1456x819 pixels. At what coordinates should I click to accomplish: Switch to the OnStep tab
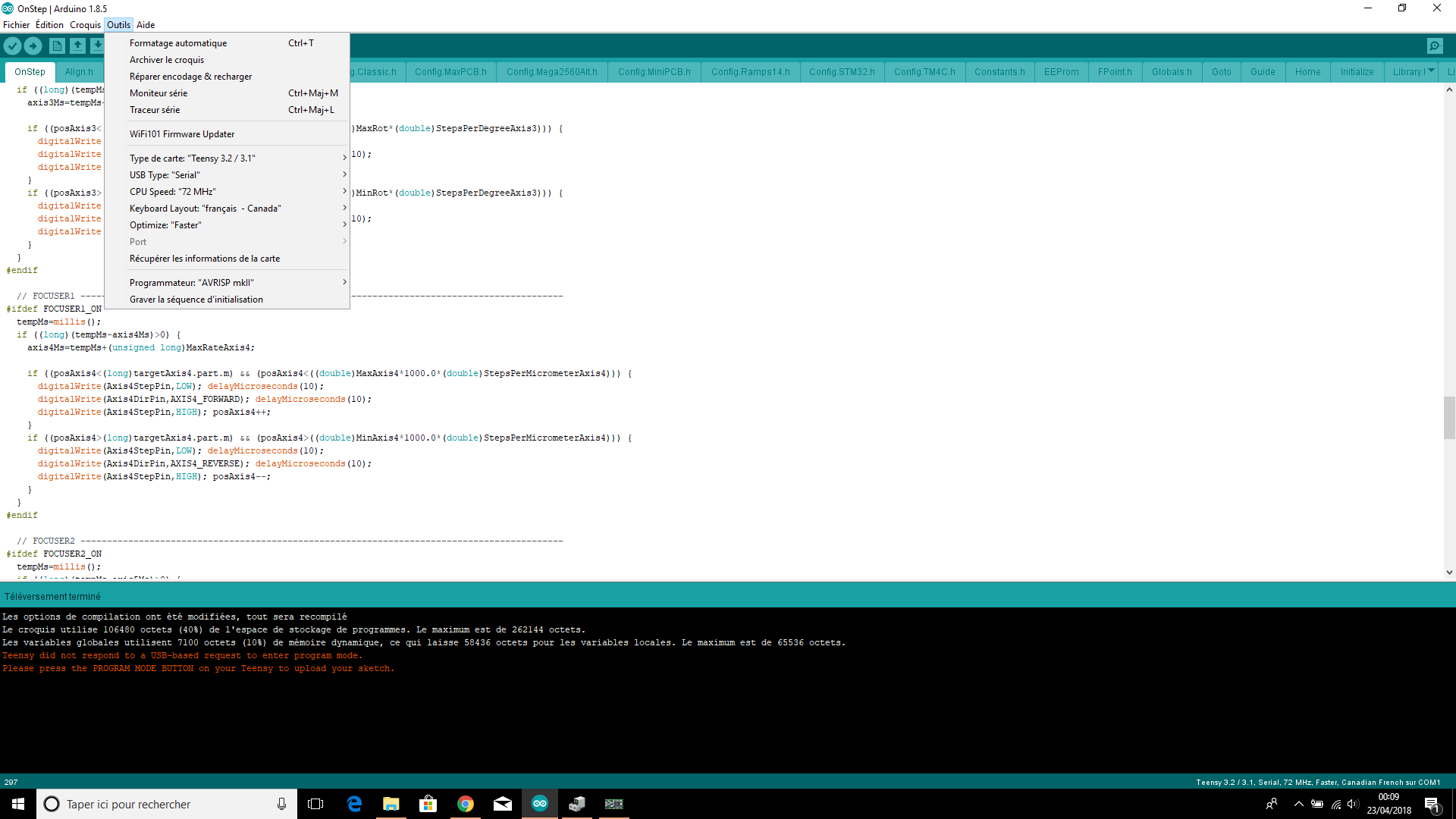tap(30, 72)
